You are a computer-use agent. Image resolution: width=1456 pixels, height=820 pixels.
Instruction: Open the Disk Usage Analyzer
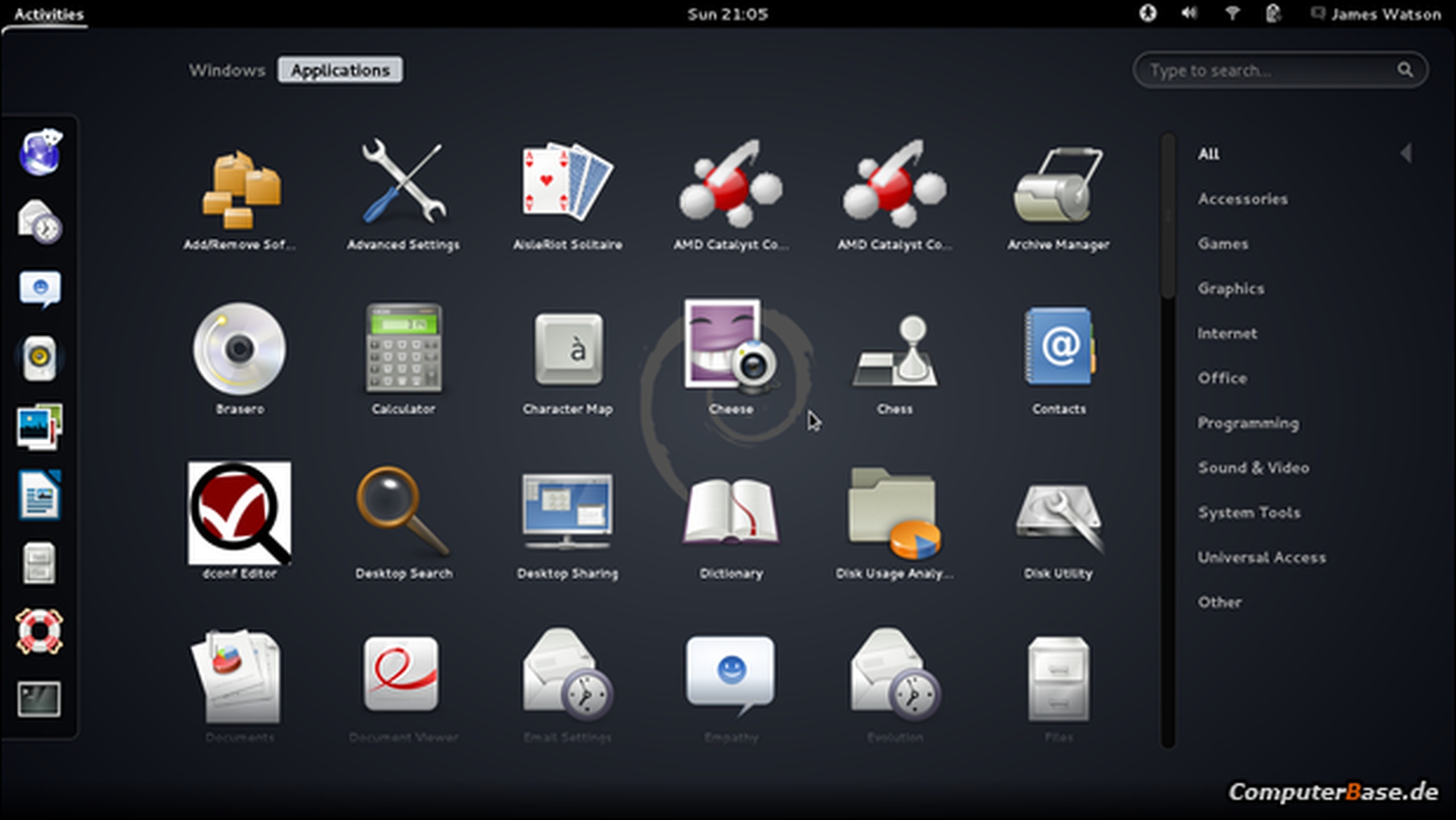[x=894, y=515]
